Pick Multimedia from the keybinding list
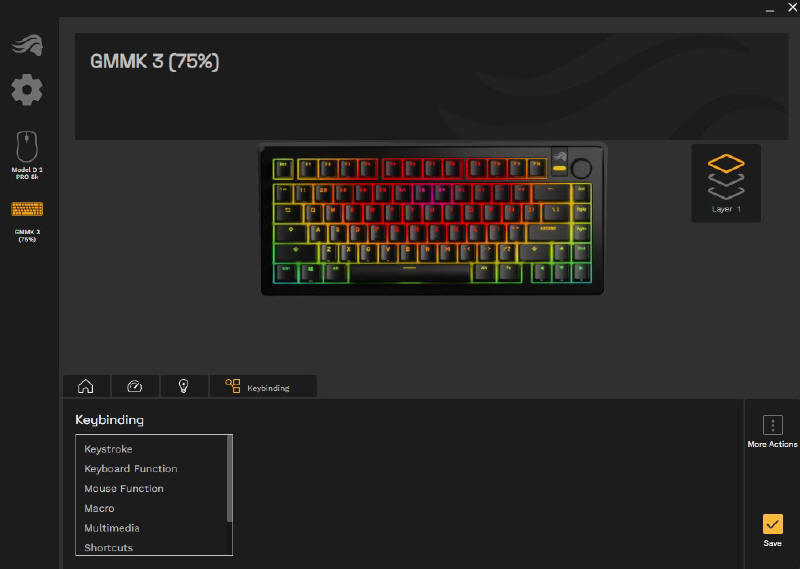Screen dimensions: 800x569 click(112, 528)
